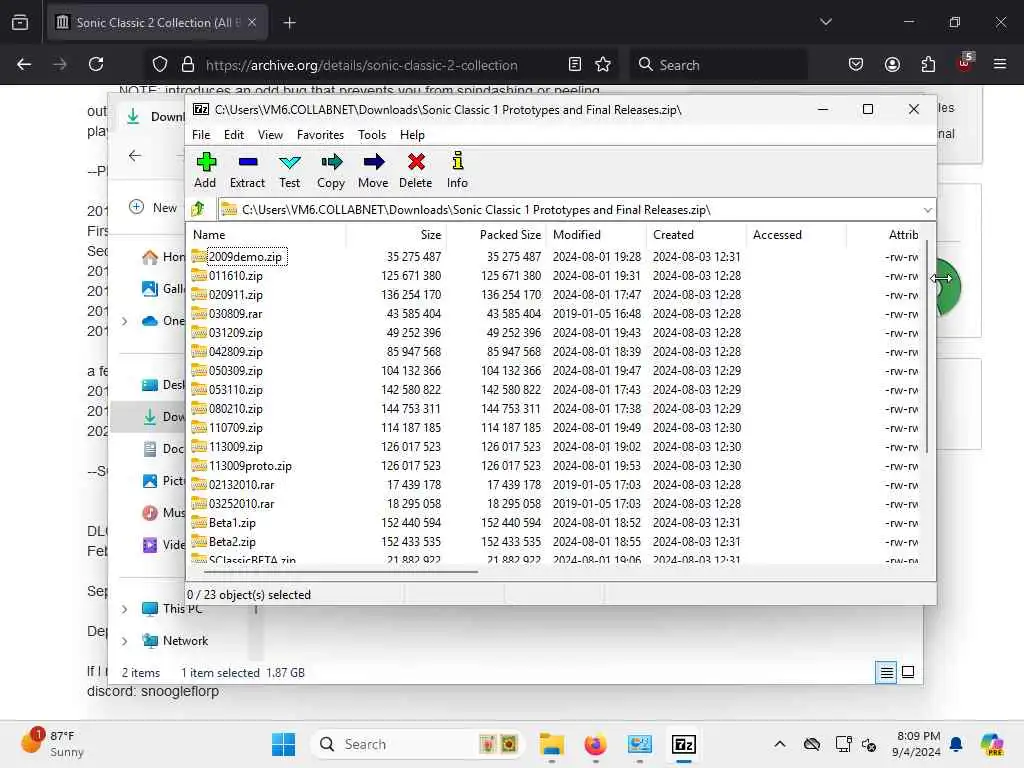Sort by Modified column header

597,234
